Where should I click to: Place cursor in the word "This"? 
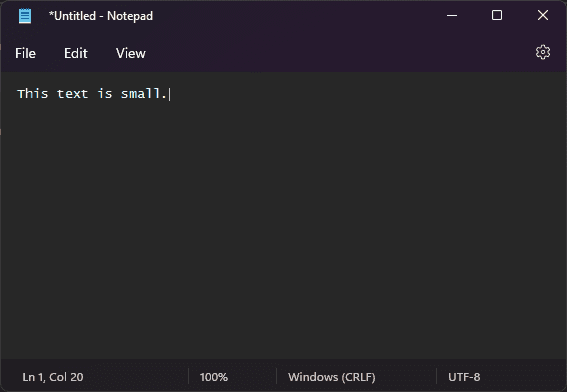point(33,94)
